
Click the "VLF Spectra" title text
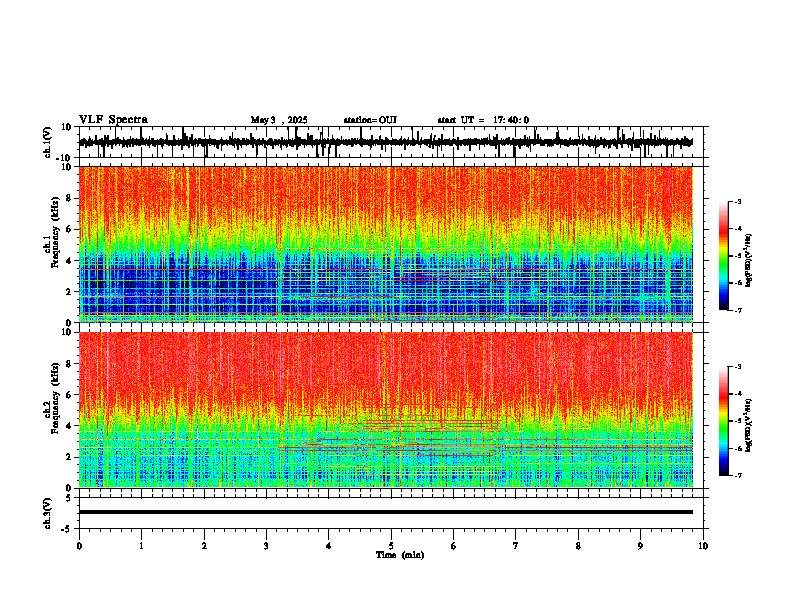113,120
